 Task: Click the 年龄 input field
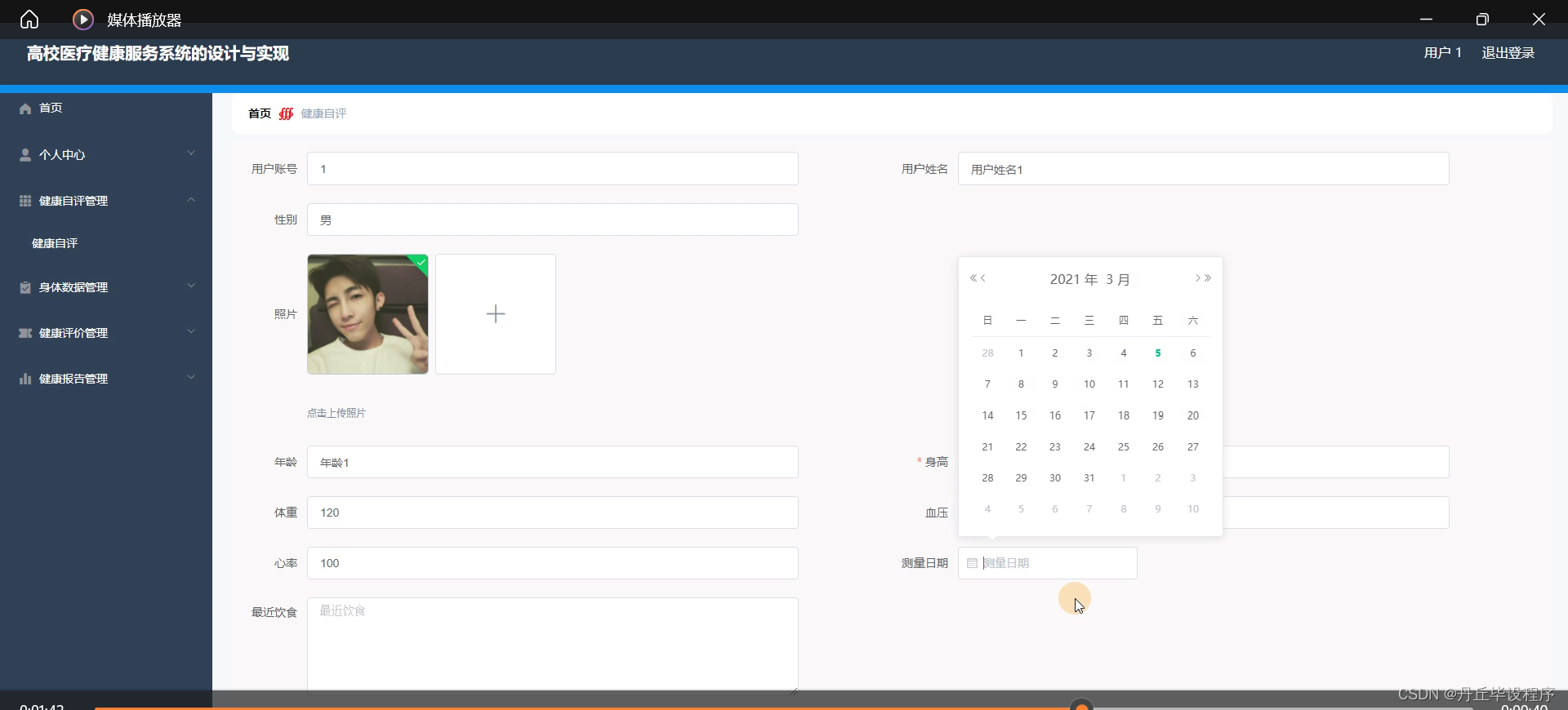pos(553,462)
